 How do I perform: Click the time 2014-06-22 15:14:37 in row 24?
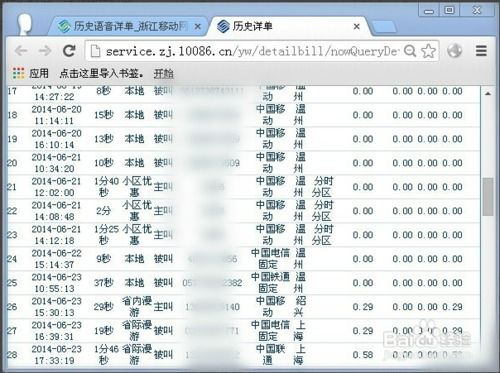click(56, 259)
